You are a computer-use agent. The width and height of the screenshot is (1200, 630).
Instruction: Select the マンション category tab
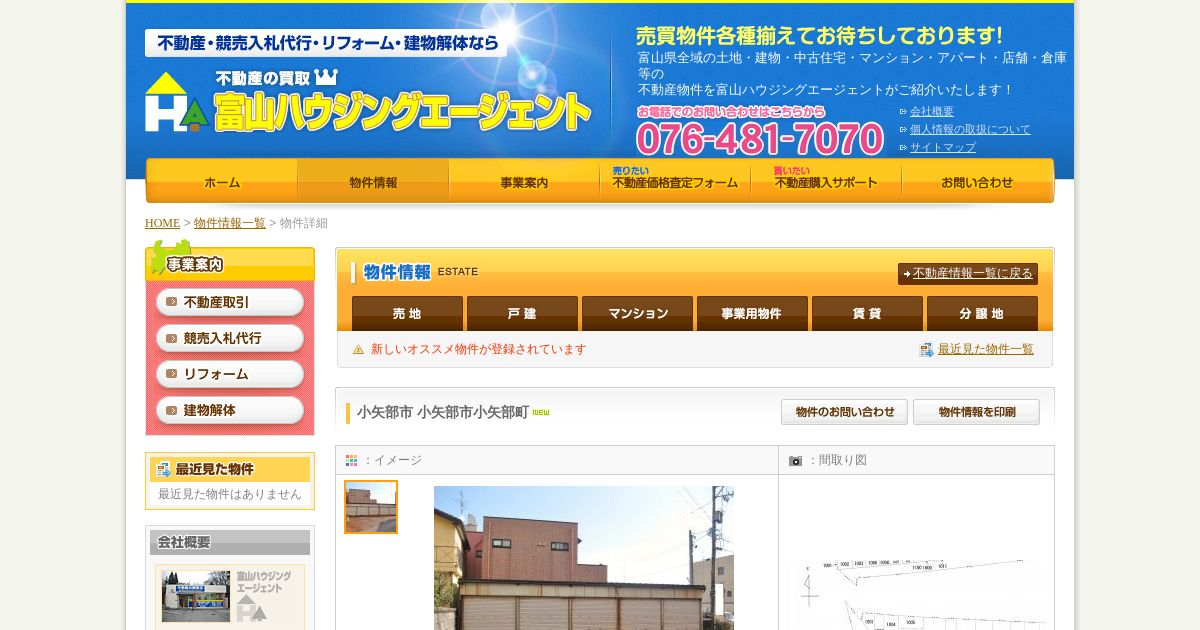pos(637,313)
